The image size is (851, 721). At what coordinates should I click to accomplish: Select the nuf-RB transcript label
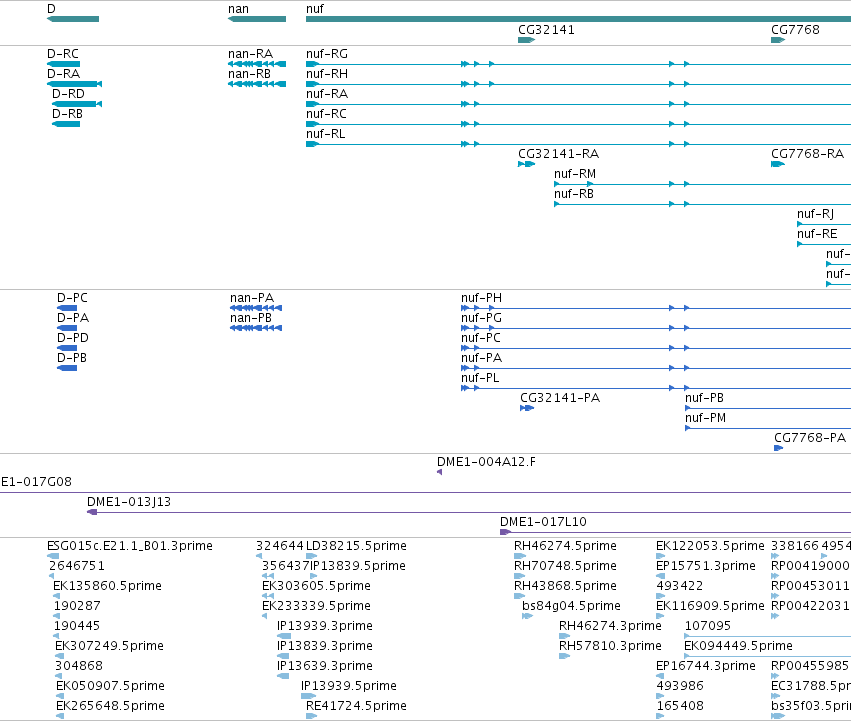[574, 194]
